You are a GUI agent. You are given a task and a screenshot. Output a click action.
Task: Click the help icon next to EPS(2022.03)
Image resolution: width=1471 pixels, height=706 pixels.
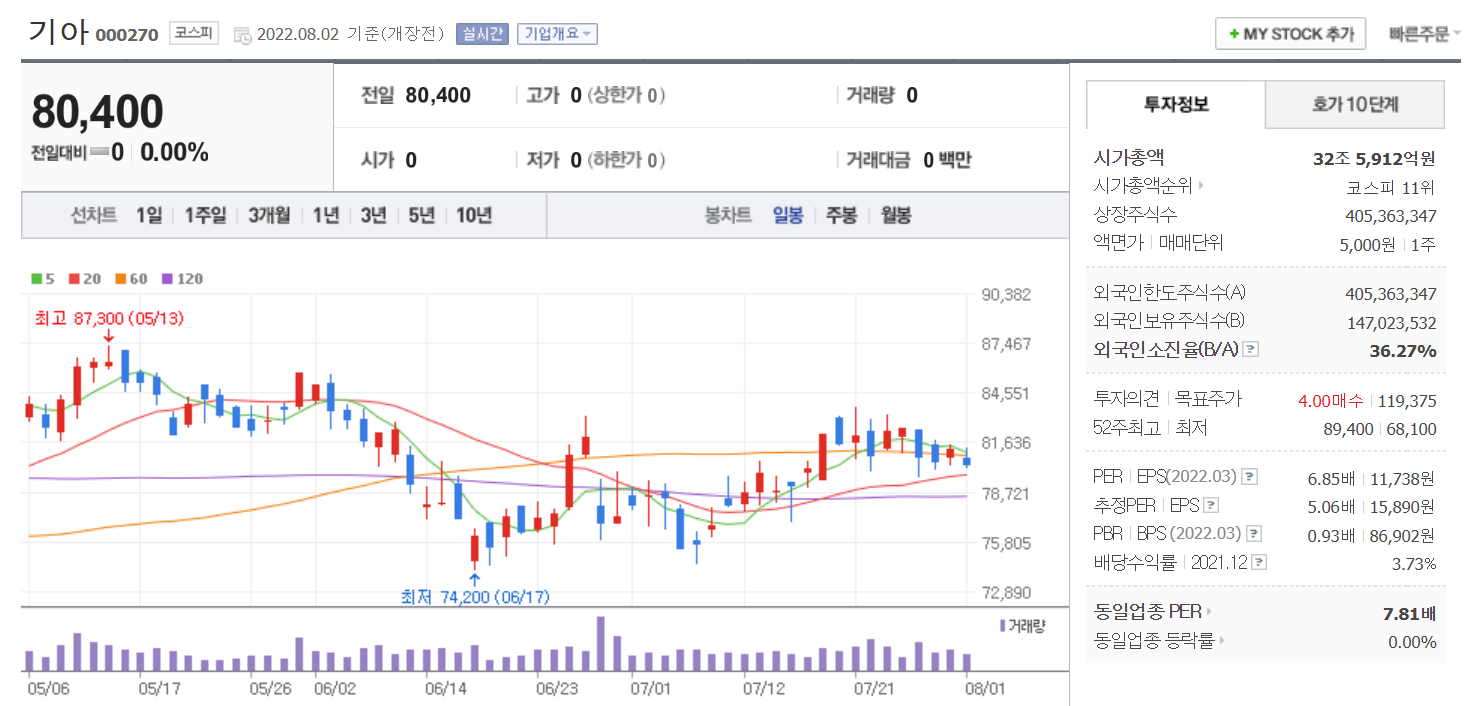click(1250, 478)
